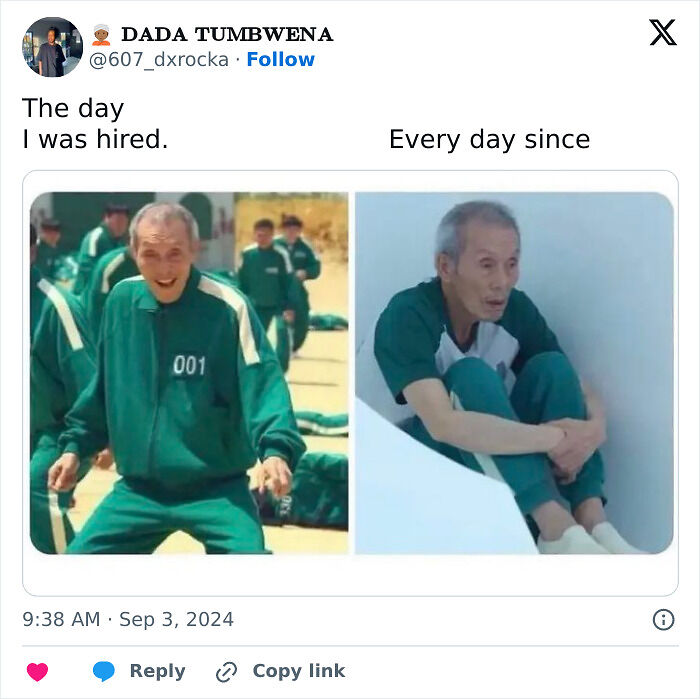This screenshot has width=700, height=699.
Task: Click the emoji beside DADA TUMBWENA name
Action: [x=101, y=35]
